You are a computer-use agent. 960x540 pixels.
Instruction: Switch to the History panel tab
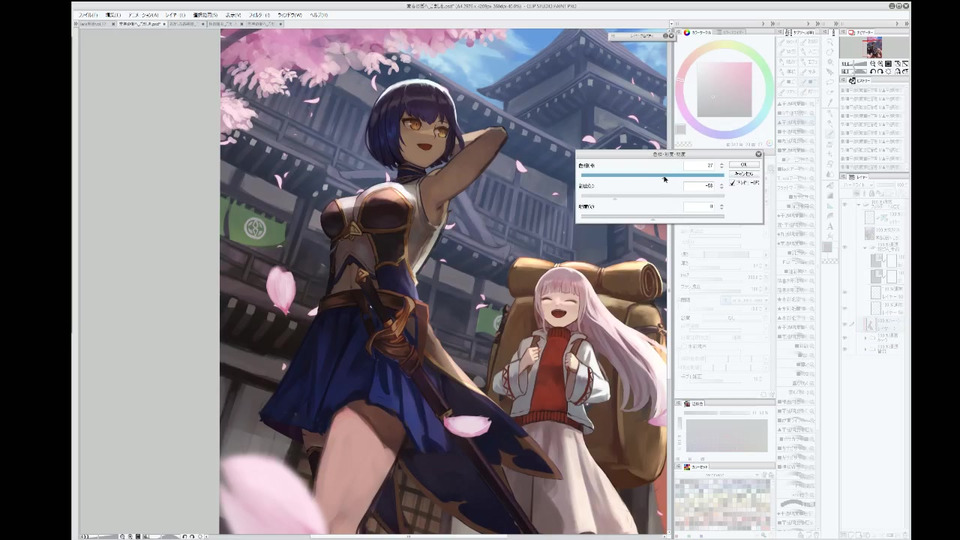(861, 80)
